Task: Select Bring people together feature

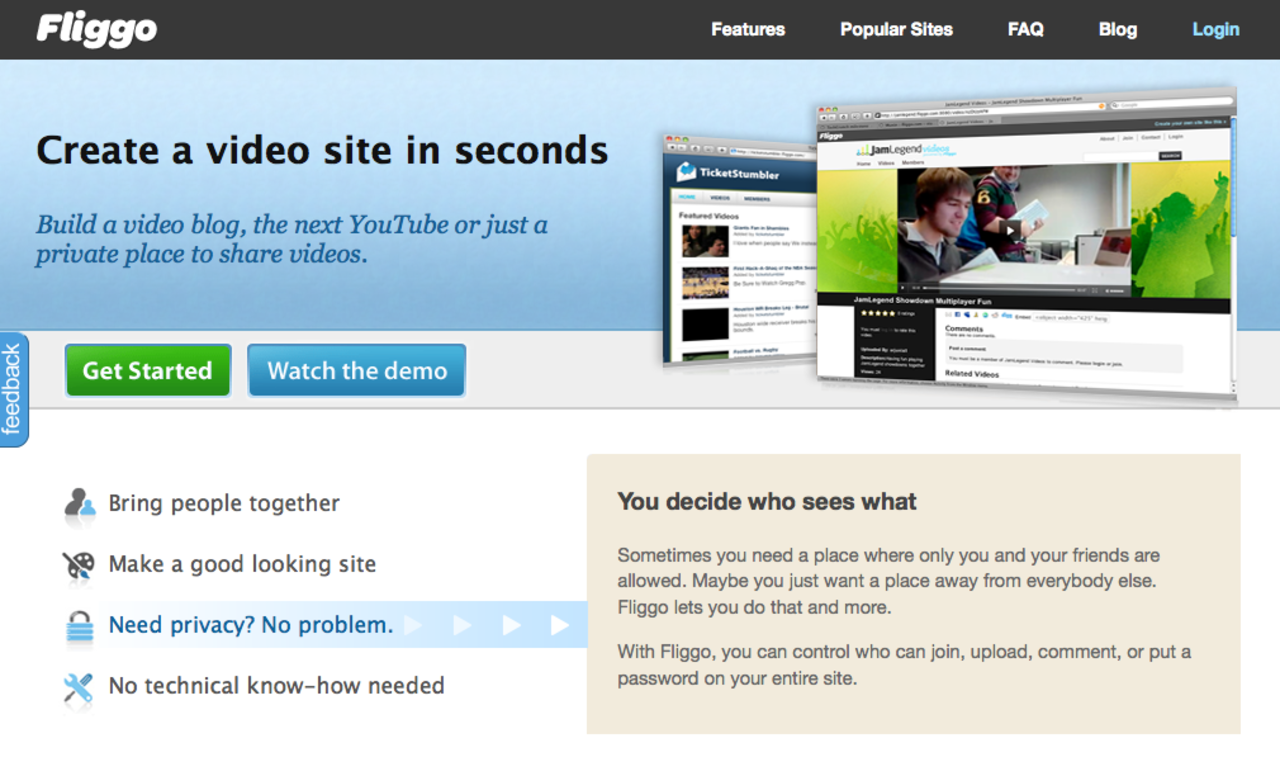Action: (224, 504)
